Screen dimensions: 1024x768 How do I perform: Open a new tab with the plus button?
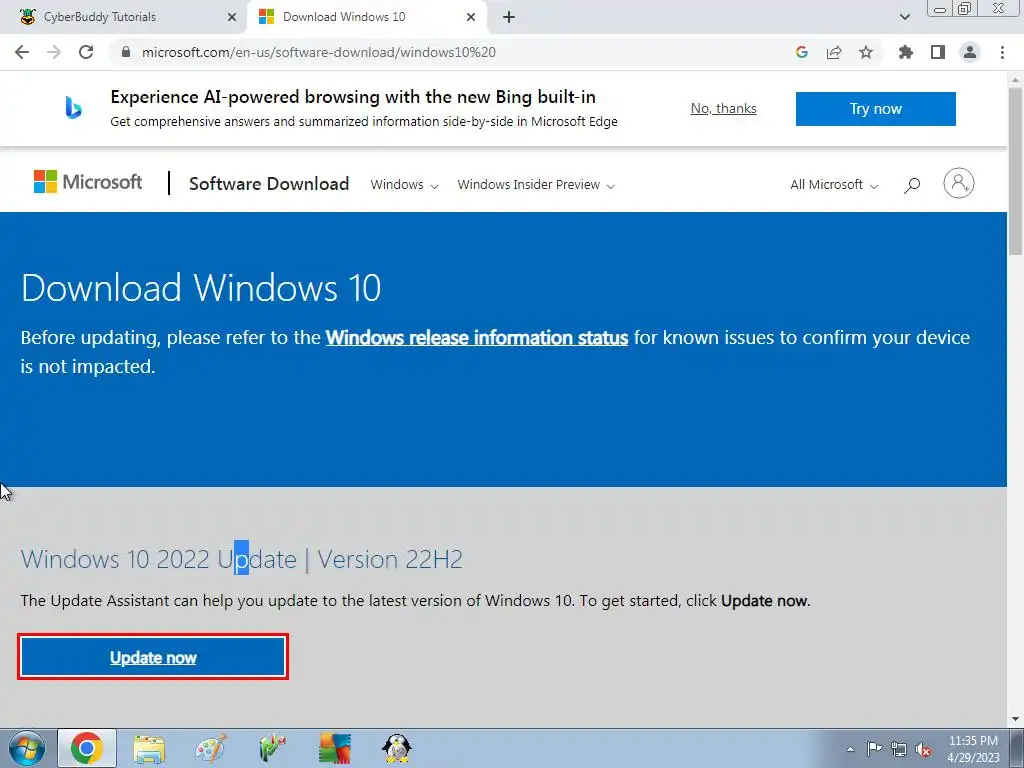(509, 18)
